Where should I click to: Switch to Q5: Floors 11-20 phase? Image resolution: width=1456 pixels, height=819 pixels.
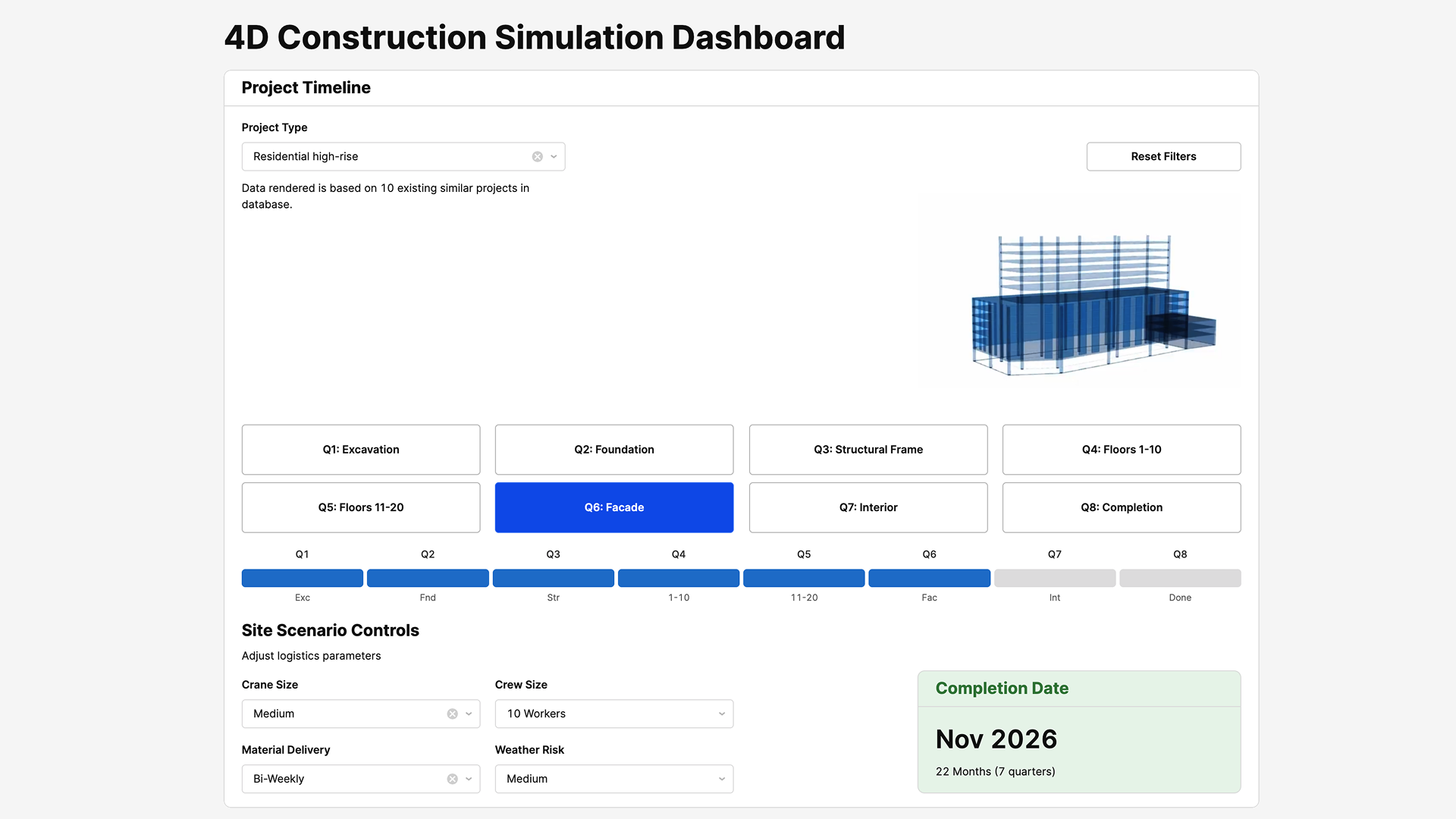361,507
